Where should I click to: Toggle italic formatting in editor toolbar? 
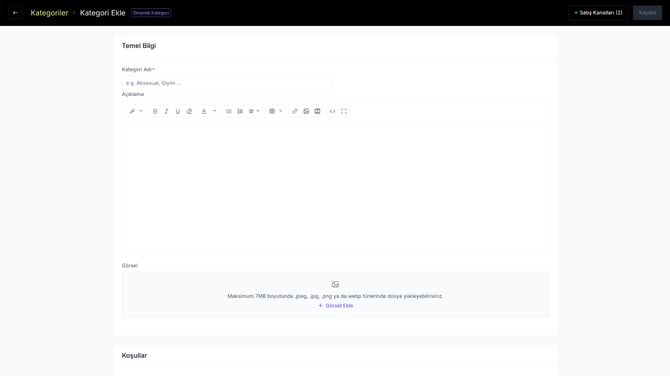(x=166, y=111)
